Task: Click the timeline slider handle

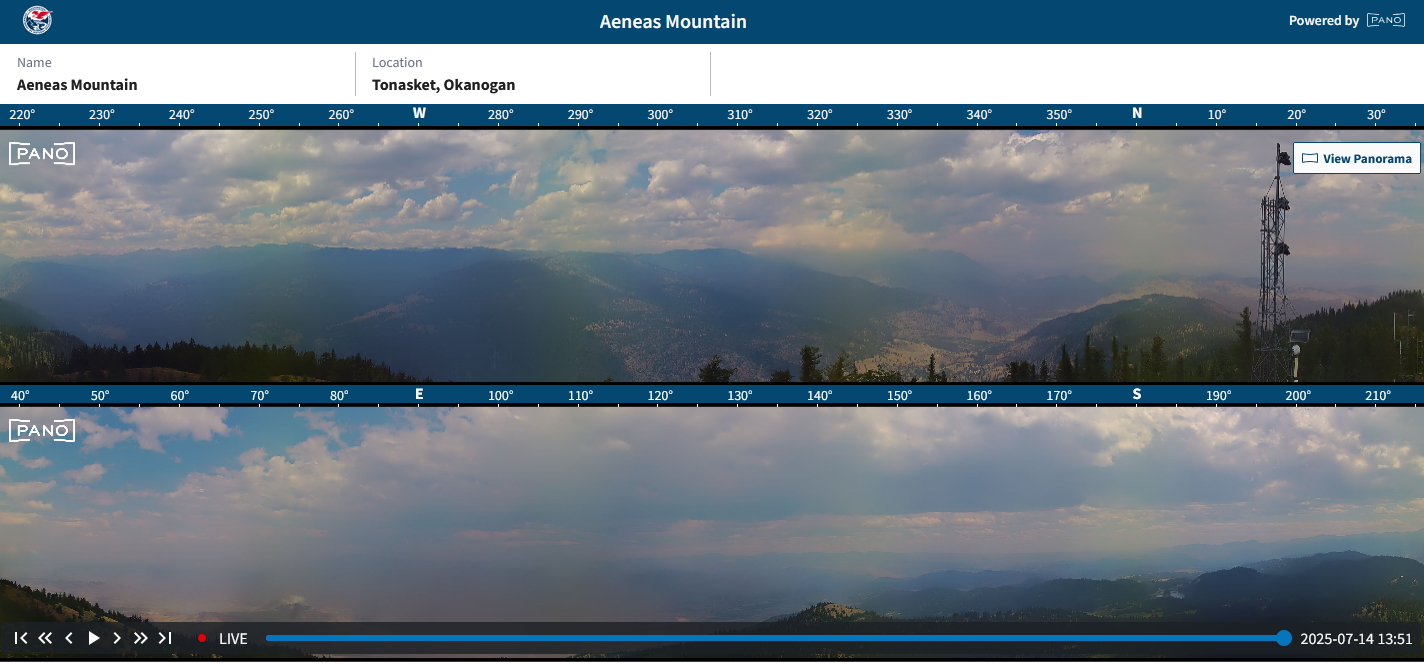Action: 1284,638
